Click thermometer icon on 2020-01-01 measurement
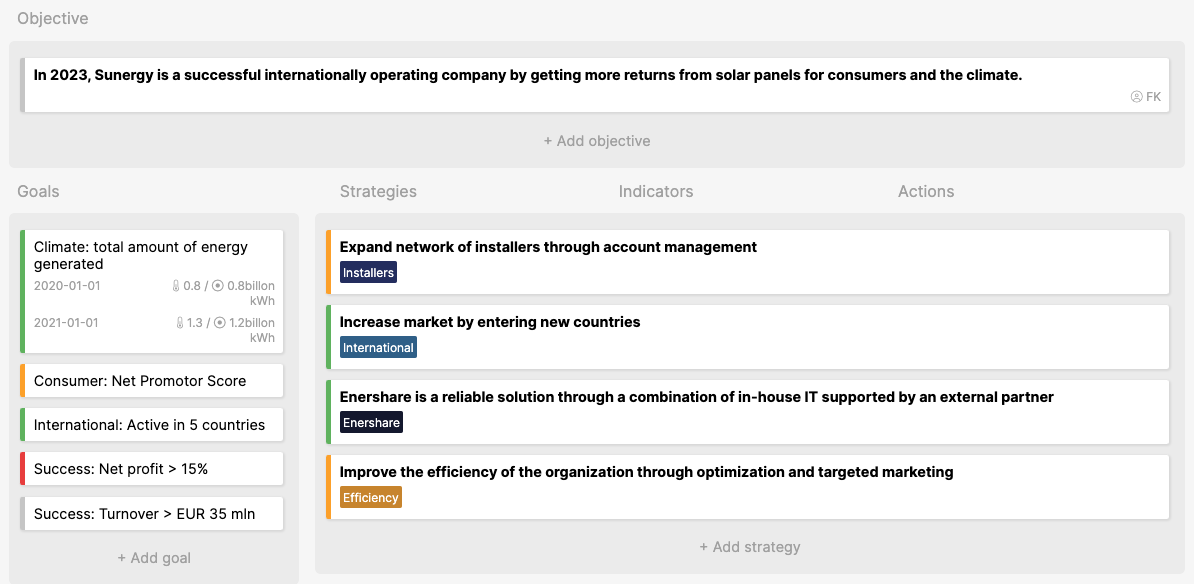Viewport: 1194px width, 584px height. (177, 286)
